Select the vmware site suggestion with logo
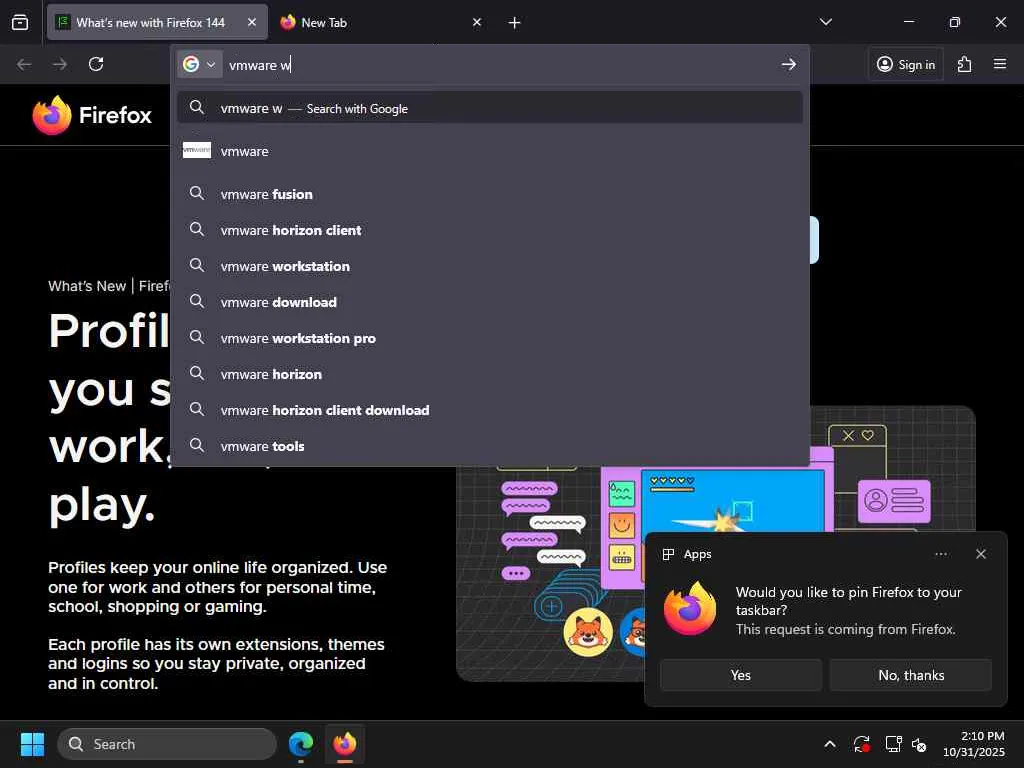The image size is (1024, 768). tap(490, 151)
